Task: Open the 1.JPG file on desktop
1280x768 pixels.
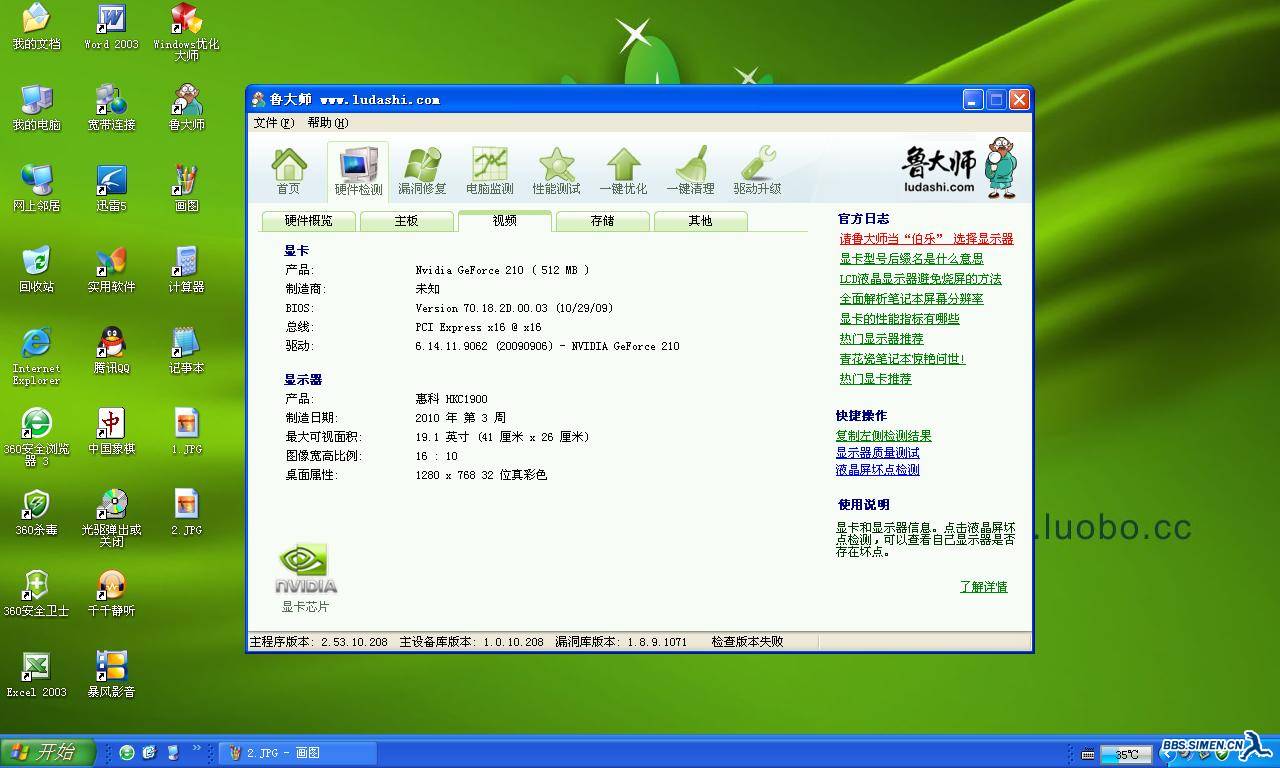Action: [x=186, y=432]
